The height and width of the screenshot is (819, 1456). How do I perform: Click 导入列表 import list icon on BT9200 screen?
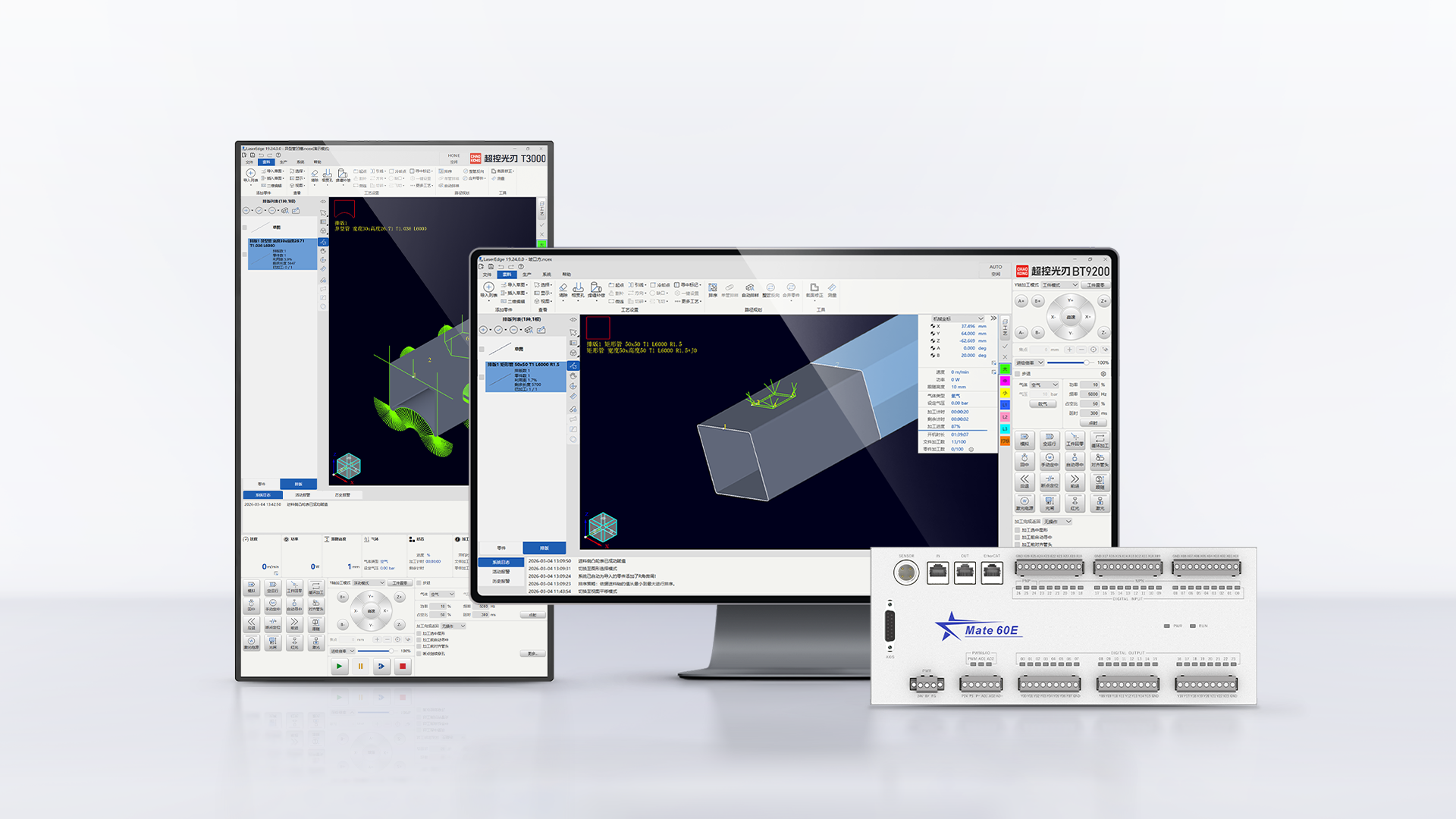tap(489, 290)
